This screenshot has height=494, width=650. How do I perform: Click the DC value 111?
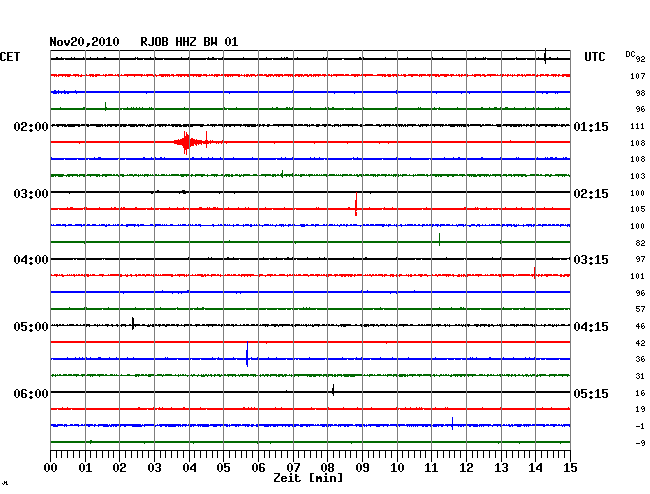[x=638, y=126]
